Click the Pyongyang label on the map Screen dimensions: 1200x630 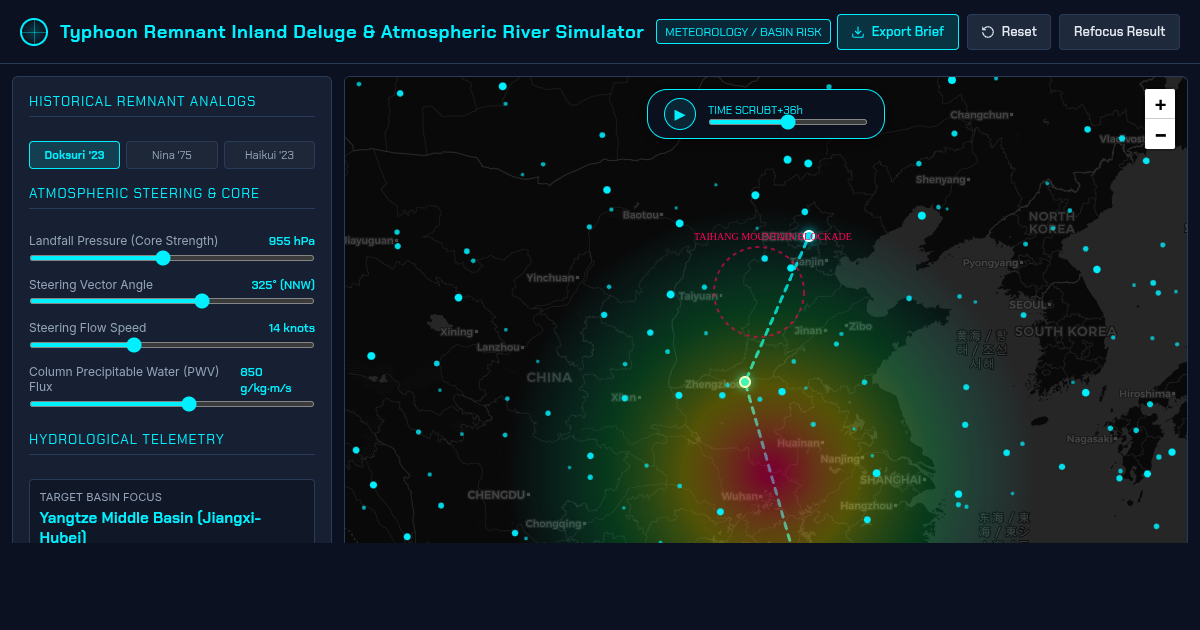coord(990,263)
